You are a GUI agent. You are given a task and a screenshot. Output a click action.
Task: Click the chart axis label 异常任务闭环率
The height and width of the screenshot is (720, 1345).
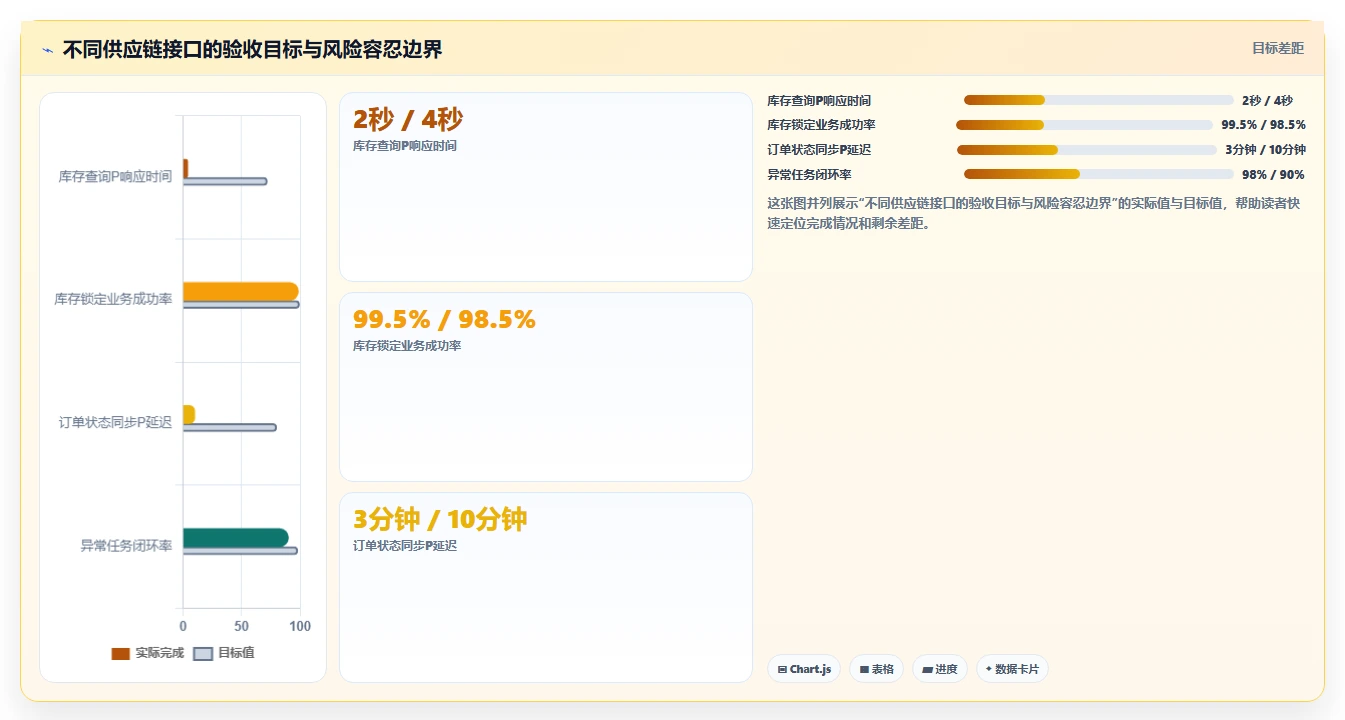pos(126,546)
